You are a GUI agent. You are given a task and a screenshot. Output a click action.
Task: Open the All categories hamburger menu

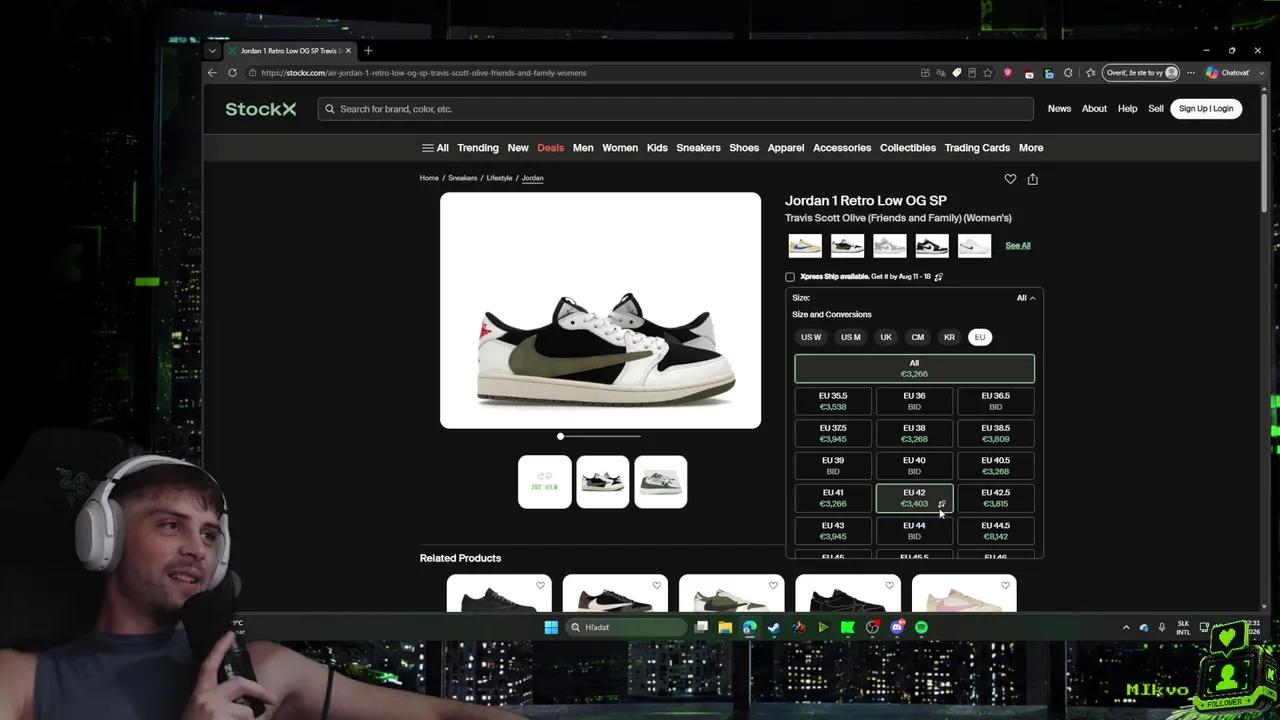pyautogui.click(x=435, y=148)
